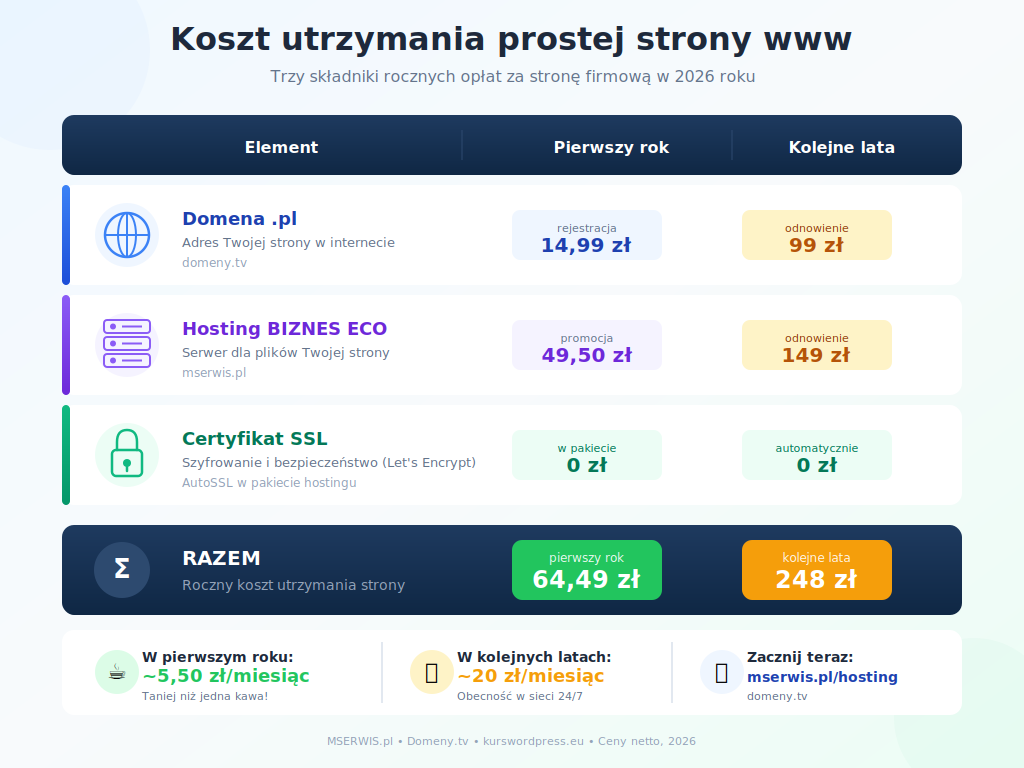Click the coffee cup icon near W pierwszym roku
Image resolution: width=1024 pixels, height=768 pixels.
[x=116, y=673]
